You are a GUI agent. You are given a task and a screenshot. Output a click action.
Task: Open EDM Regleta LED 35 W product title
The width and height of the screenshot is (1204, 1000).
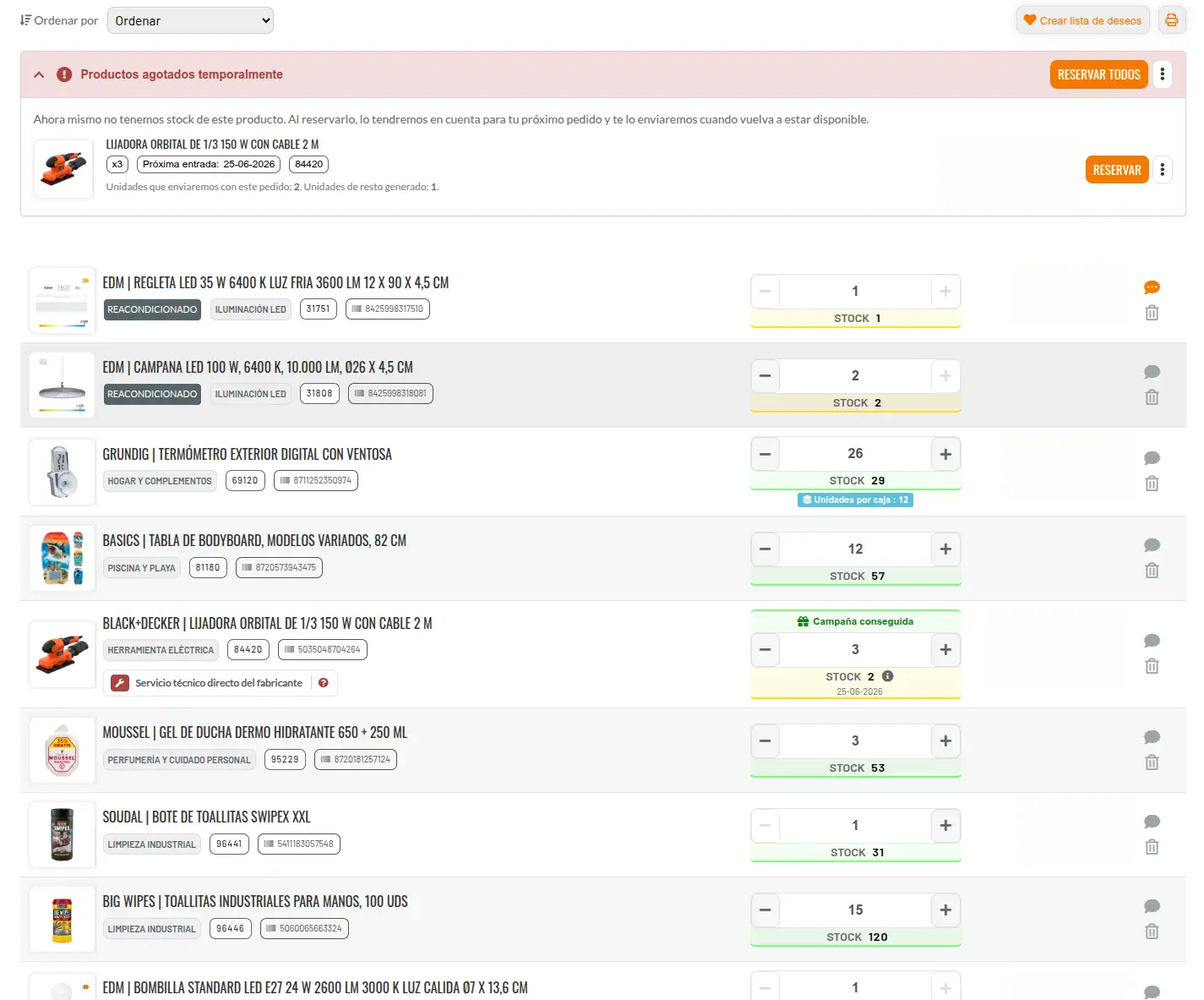coord(275,282)
